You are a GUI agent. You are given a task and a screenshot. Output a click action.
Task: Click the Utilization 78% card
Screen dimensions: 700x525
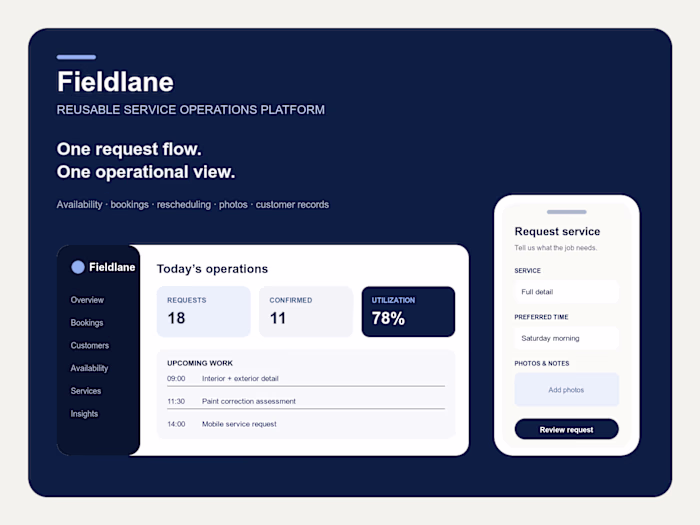408,312
